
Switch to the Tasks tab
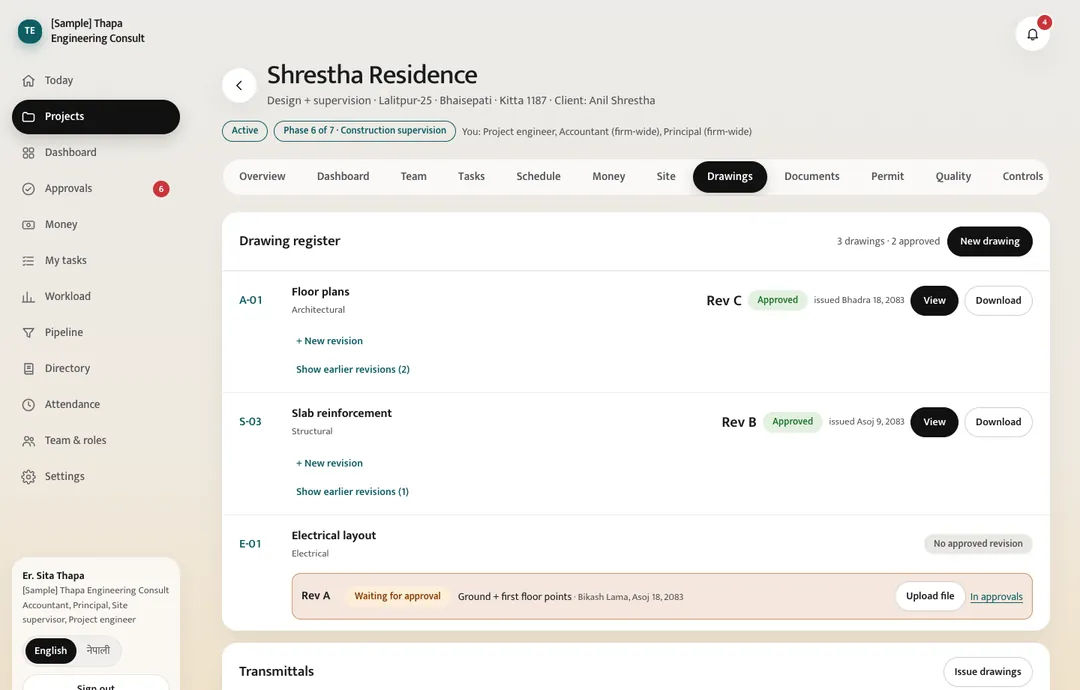[x=471, y=176]
